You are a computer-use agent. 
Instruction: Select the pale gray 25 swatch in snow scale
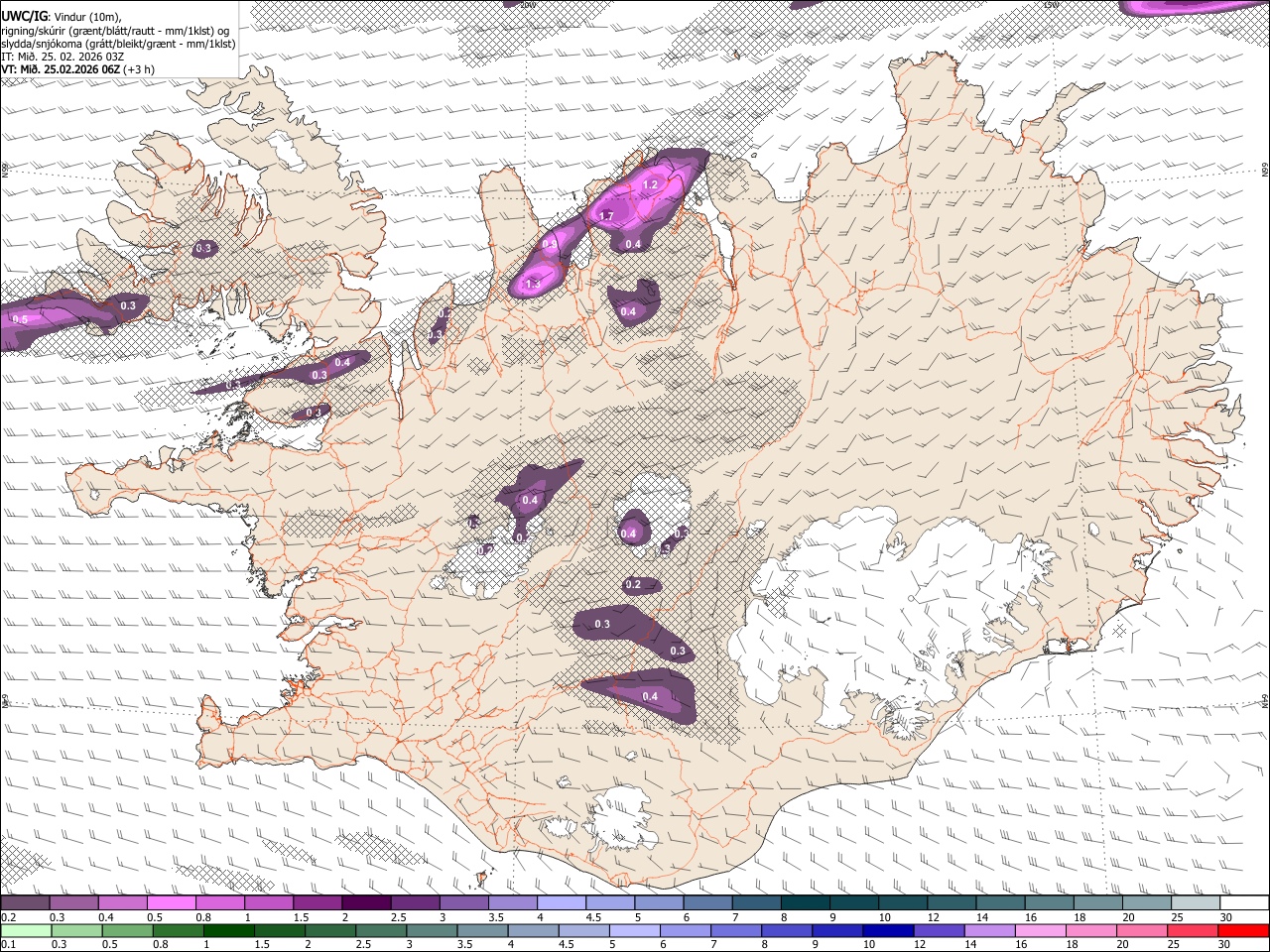(x=1195, y=902)
